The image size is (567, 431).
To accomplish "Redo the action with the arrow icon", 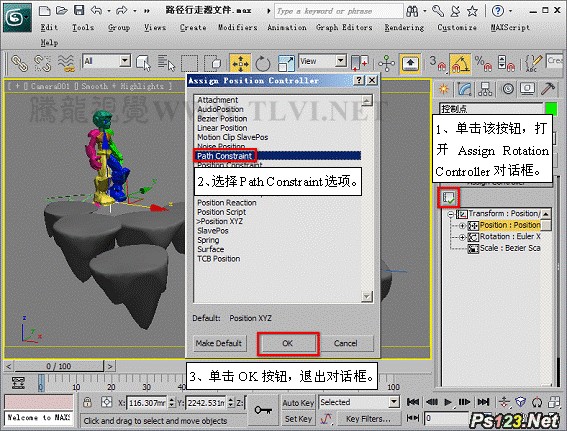I will point(122,10).
